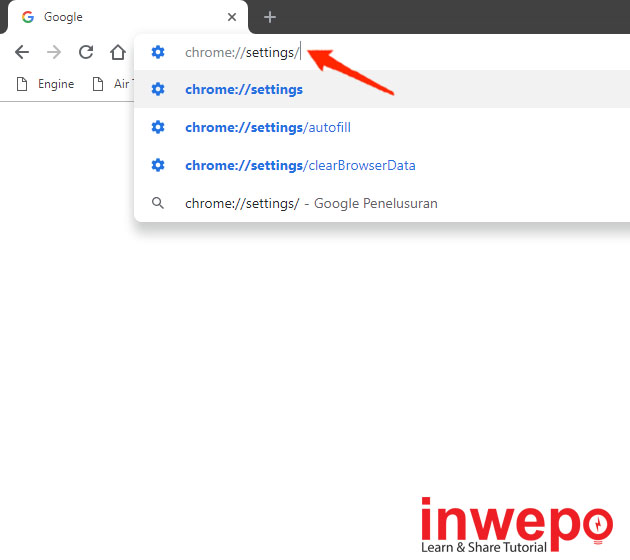Click the gear icon beside chrome://settings/autofill
Screen dimensions: 630x560
point(158,127)
